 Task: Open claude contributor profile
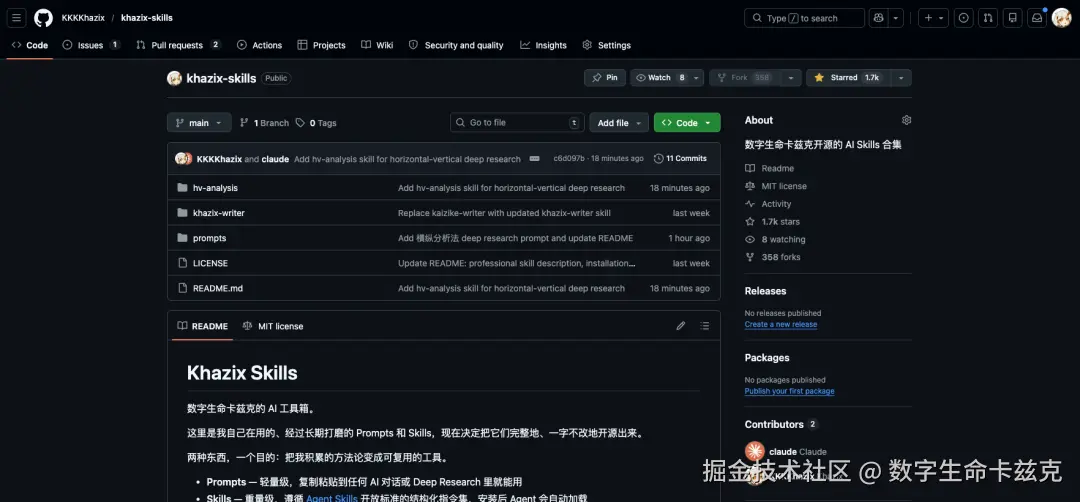[786, 452]
